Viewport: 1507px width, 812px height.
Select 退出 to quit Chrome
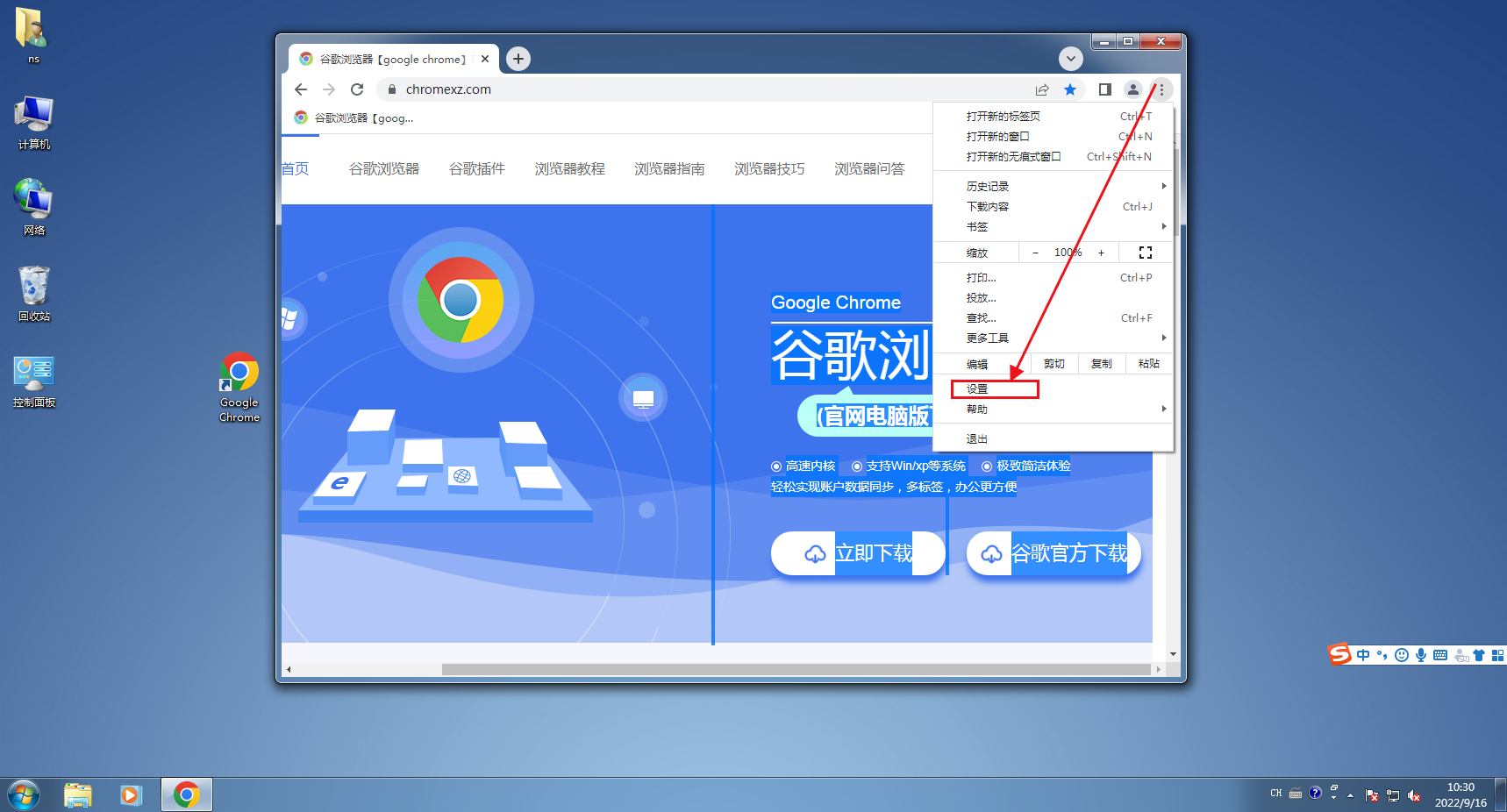[1053, 438]
